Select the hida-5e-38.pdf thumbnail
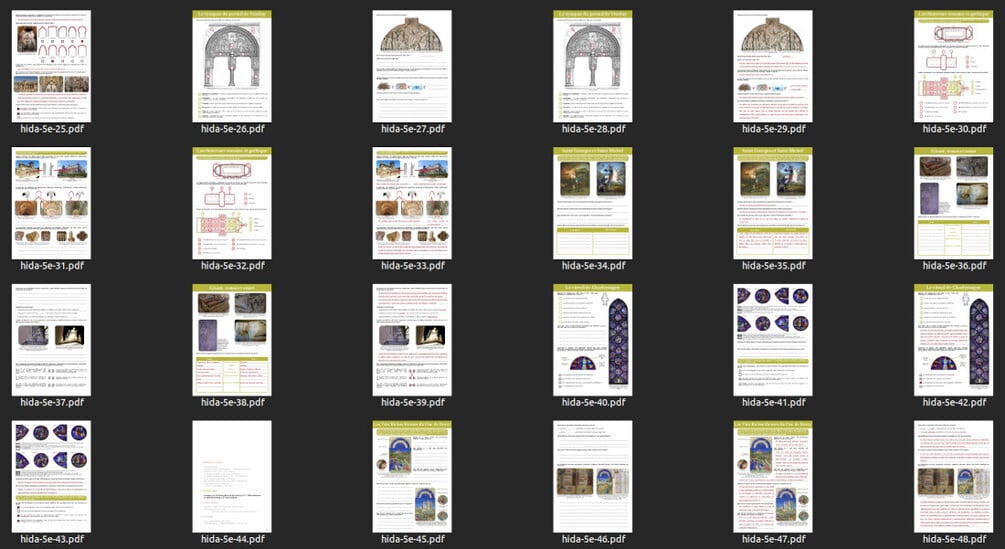The width and height of the screenshot is (1005, 549). pos(232,340)
